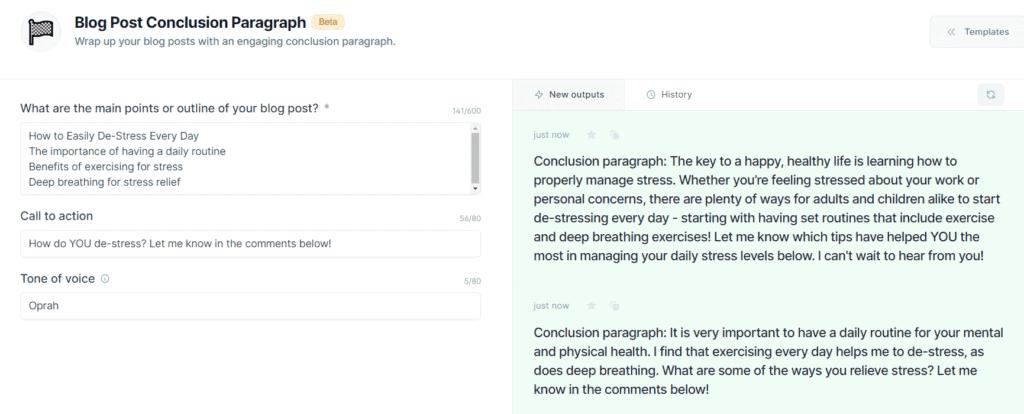
Task: Click the Beta badge next to title
Action: click(x=328, y=22)
